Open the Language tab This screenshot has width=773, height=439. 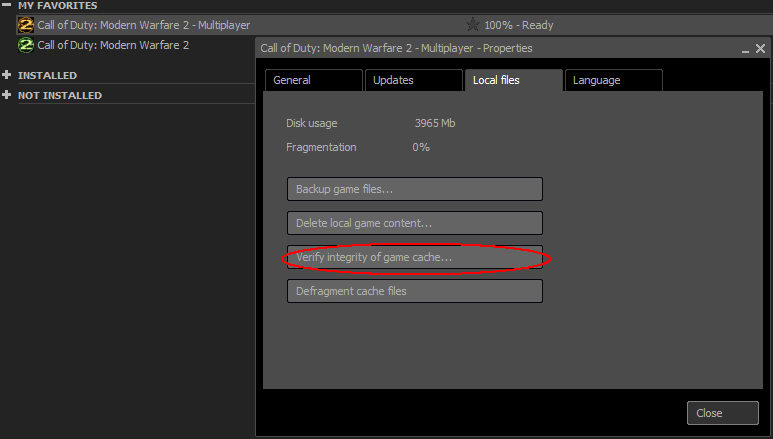click(613, 80)
